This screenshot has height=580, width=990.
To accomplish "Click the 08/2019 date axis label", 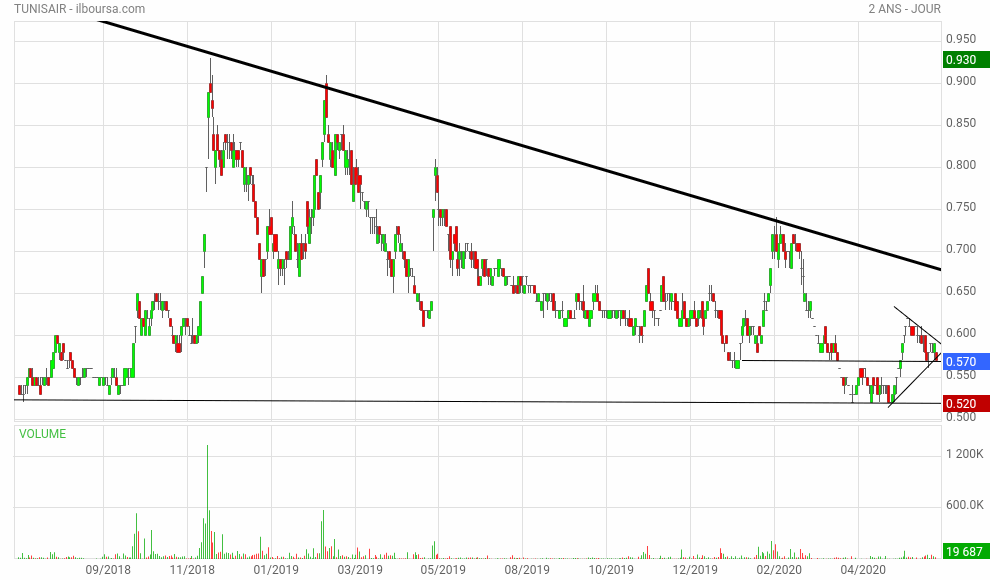I will coord(527,570).
